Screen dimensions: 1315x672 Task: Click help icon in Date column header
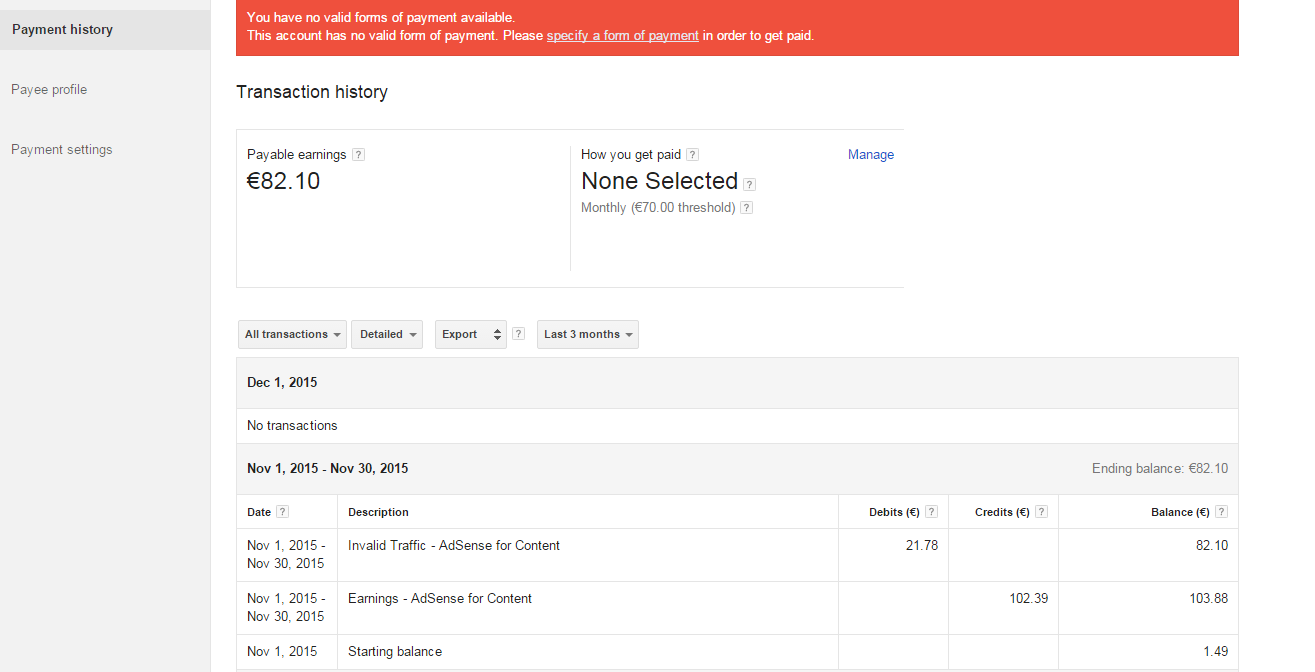click(x=283, y=512)
